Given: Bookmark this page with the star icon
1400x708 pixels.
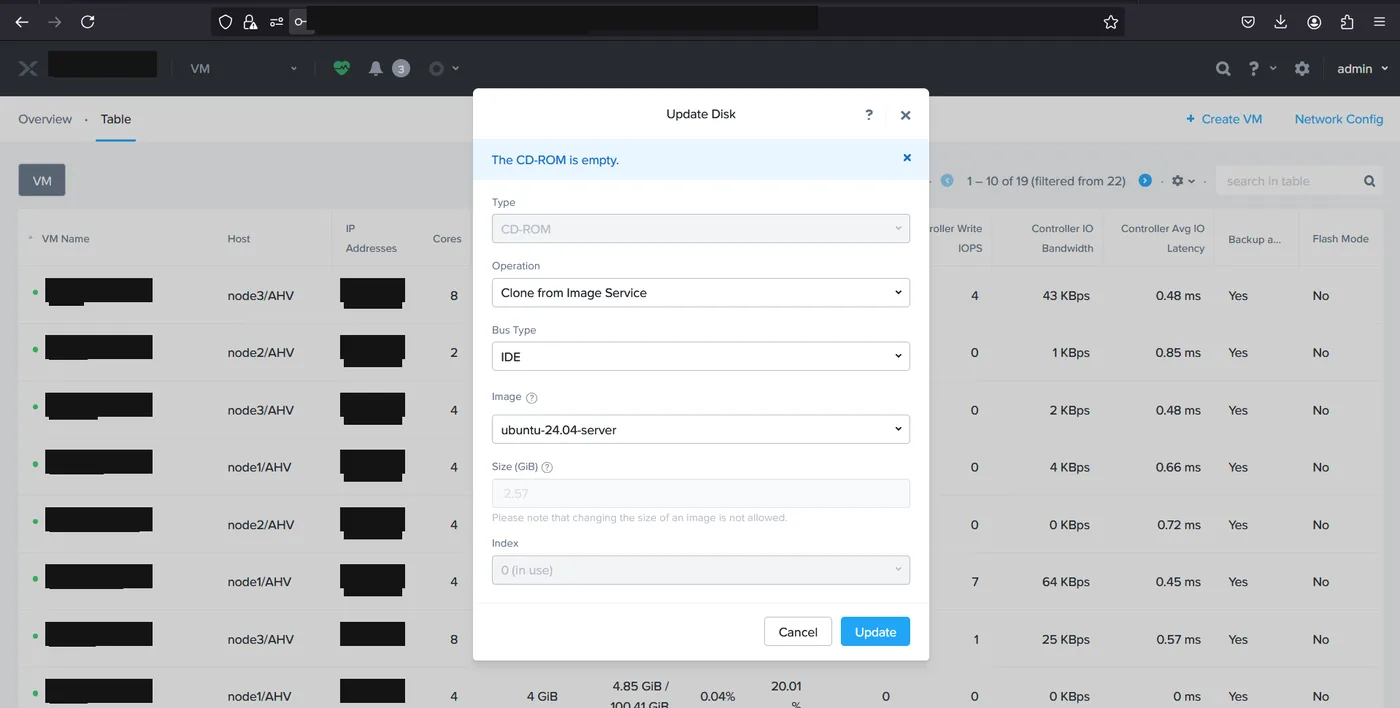Looking at the screenshot, I should tap(1111, 22).
